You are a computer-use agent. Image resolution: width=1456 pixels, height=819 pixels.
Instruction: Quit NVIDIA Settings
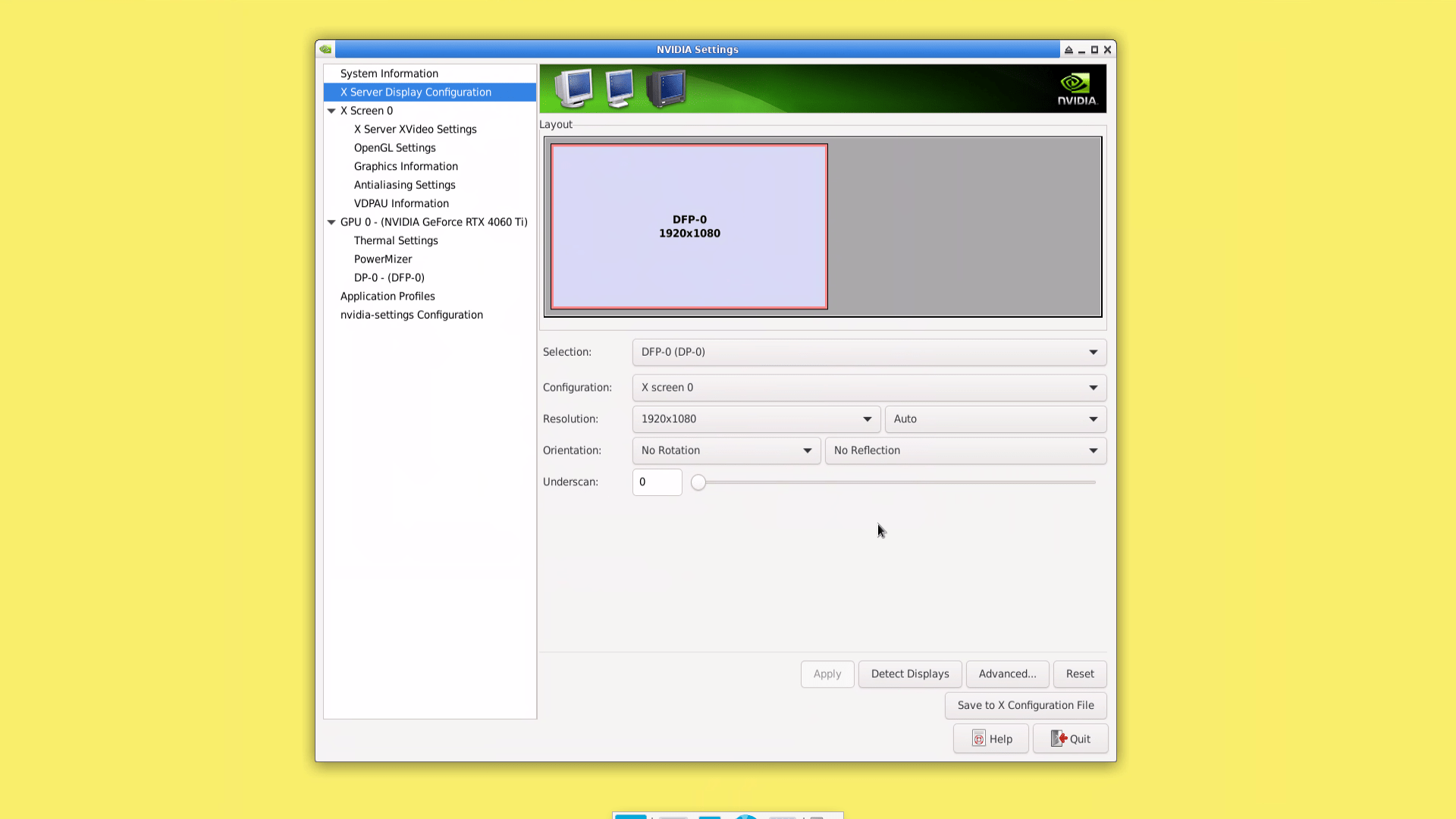coord(1070,739)
